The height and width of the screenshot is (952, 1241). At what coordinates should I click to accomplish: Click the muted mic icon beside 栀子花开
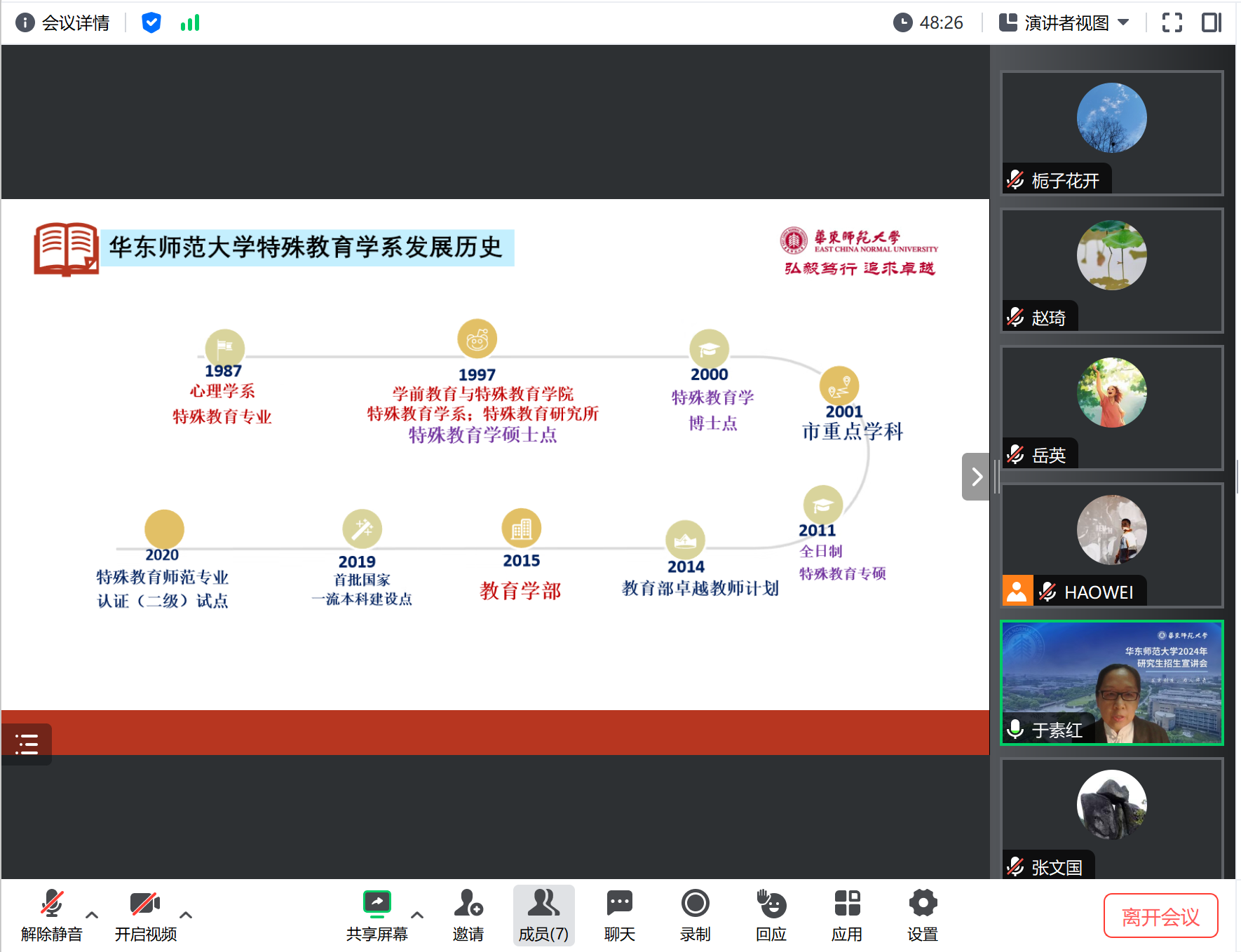[x=1015, y=180]
